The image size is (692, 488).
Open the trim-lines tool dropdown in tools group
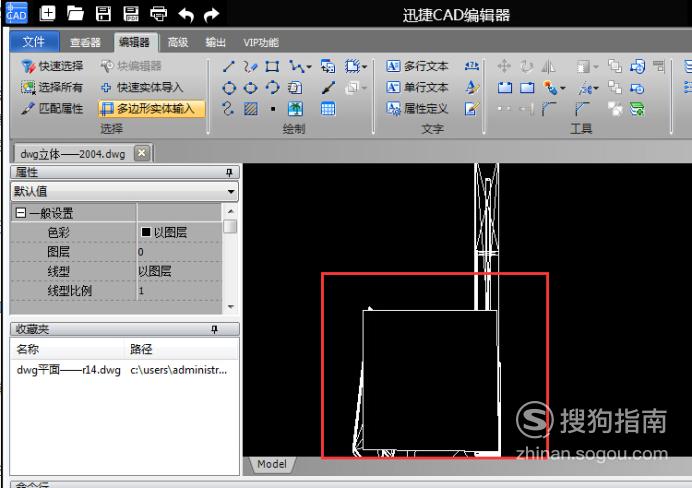click(x=596, y=88)
